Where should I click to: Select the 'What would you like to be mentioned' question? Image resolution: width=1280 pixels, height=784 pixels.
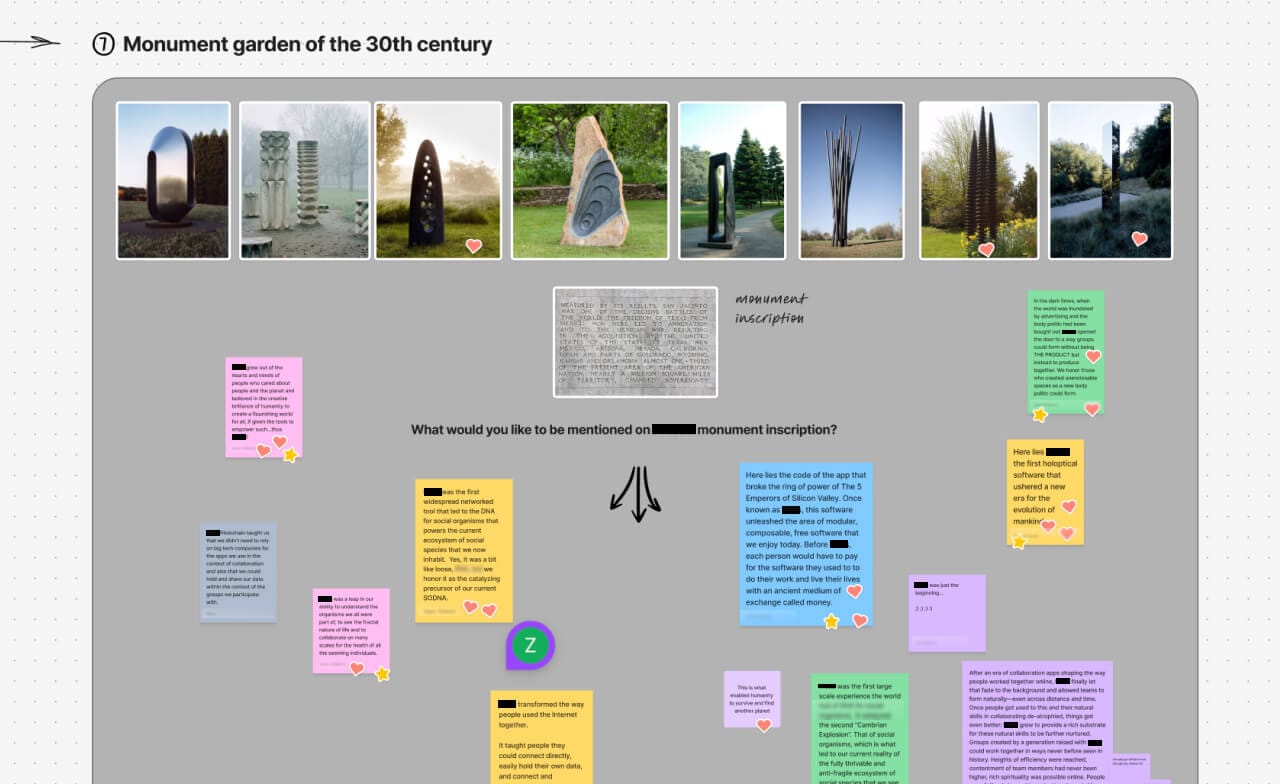point(624,430)
